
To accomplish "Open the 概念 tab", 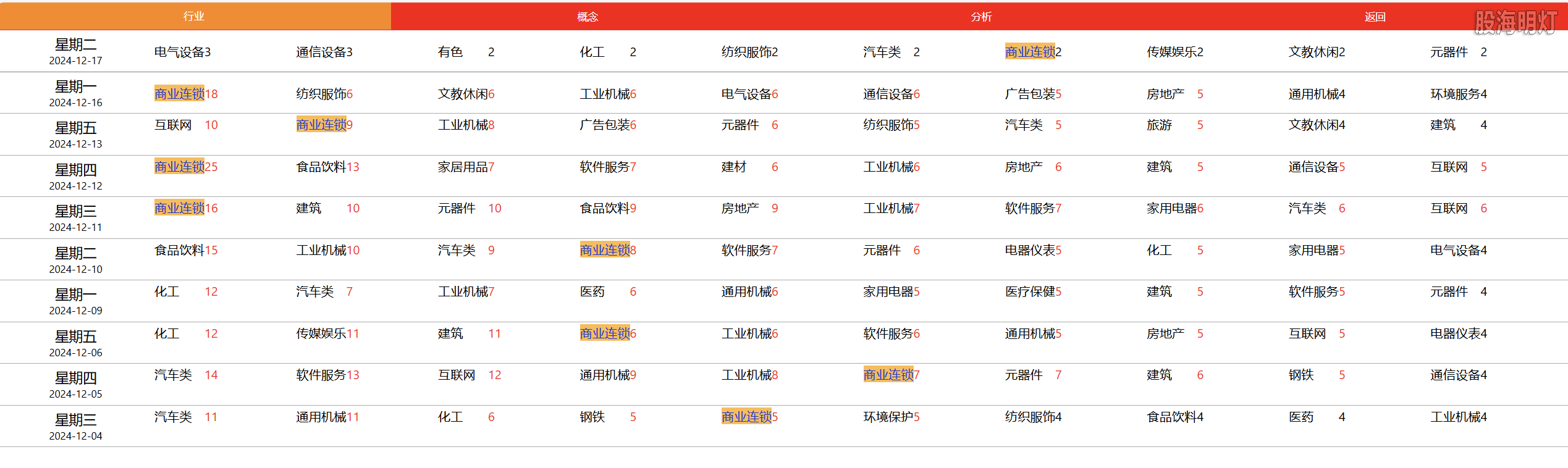I will pyautogui.click(x=588, y=17).
